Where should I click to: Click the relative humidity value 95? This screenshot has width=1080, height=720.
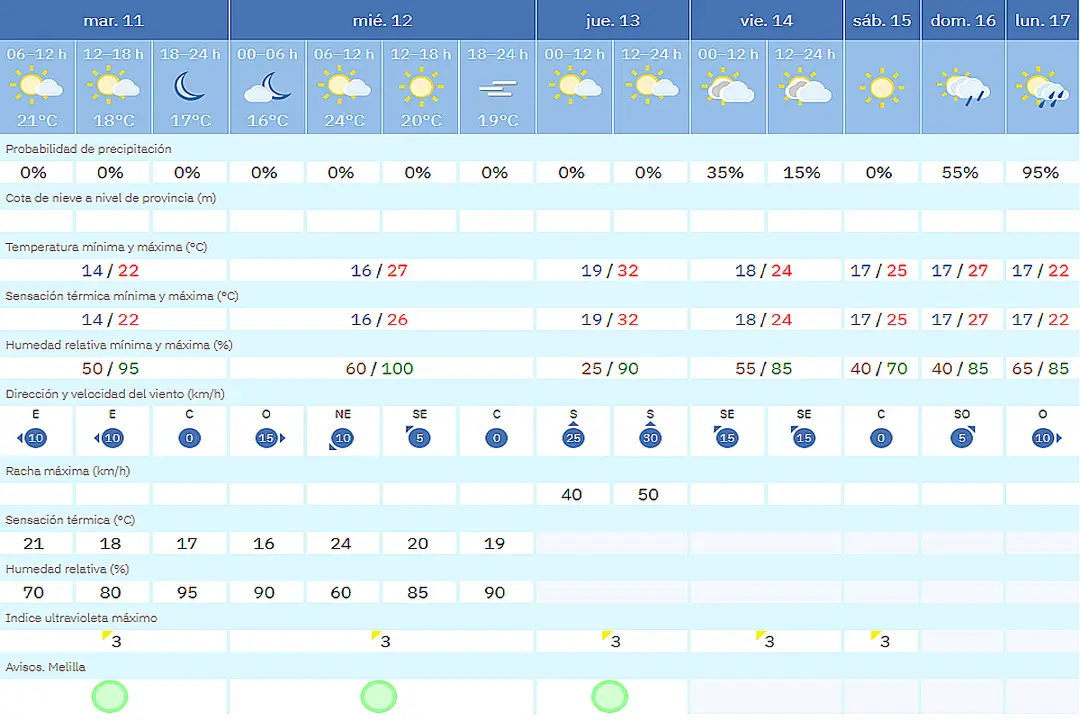[x=187, y=592]
